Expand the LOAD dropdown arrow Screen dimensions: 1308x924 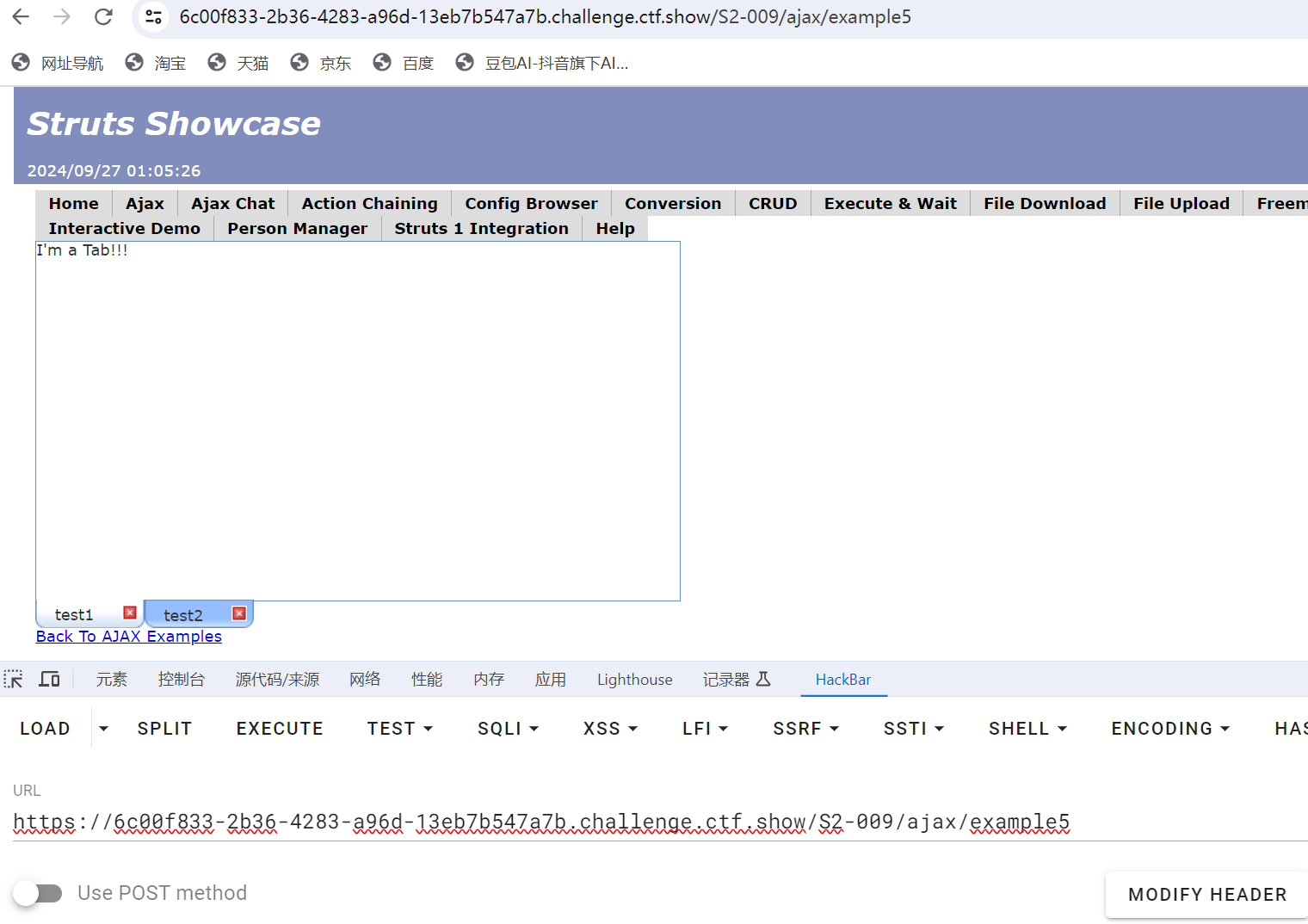pos(104,729)
